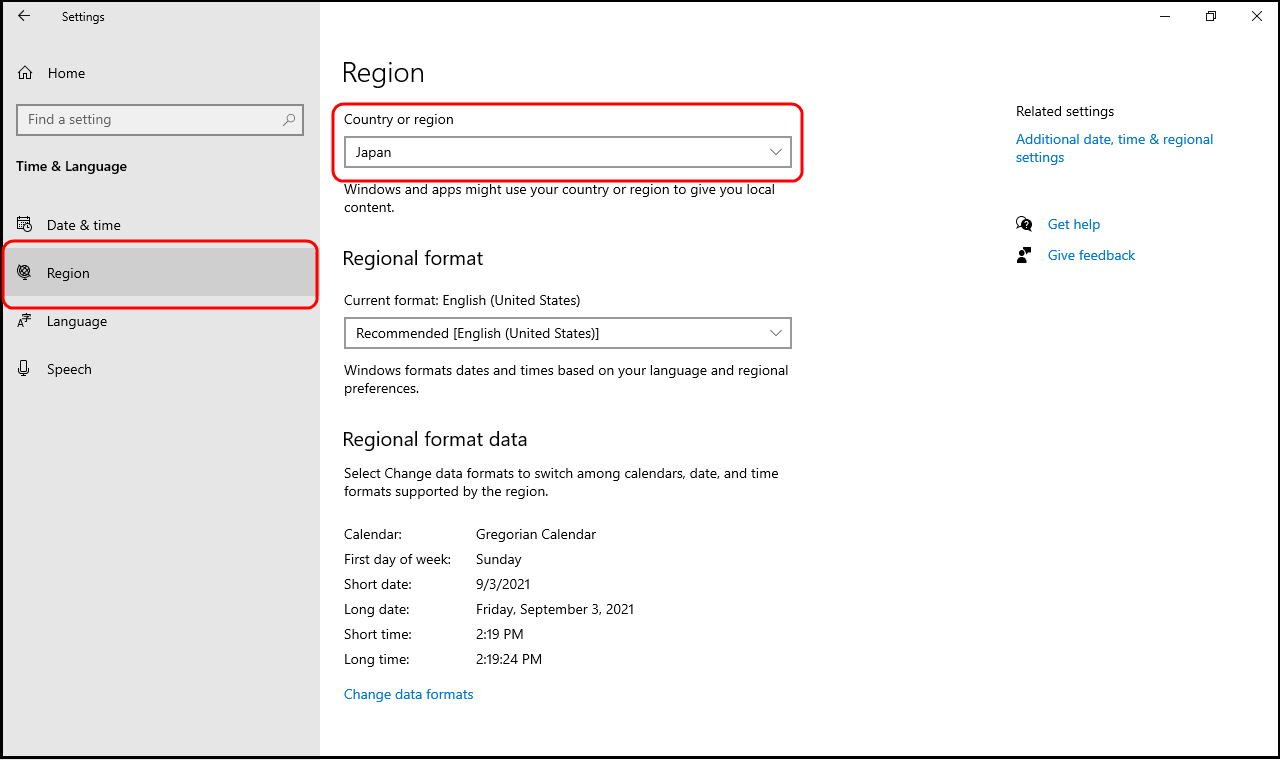Select the Region settings page
Viewport: 1280px width, 760px height.
[160, 273]
